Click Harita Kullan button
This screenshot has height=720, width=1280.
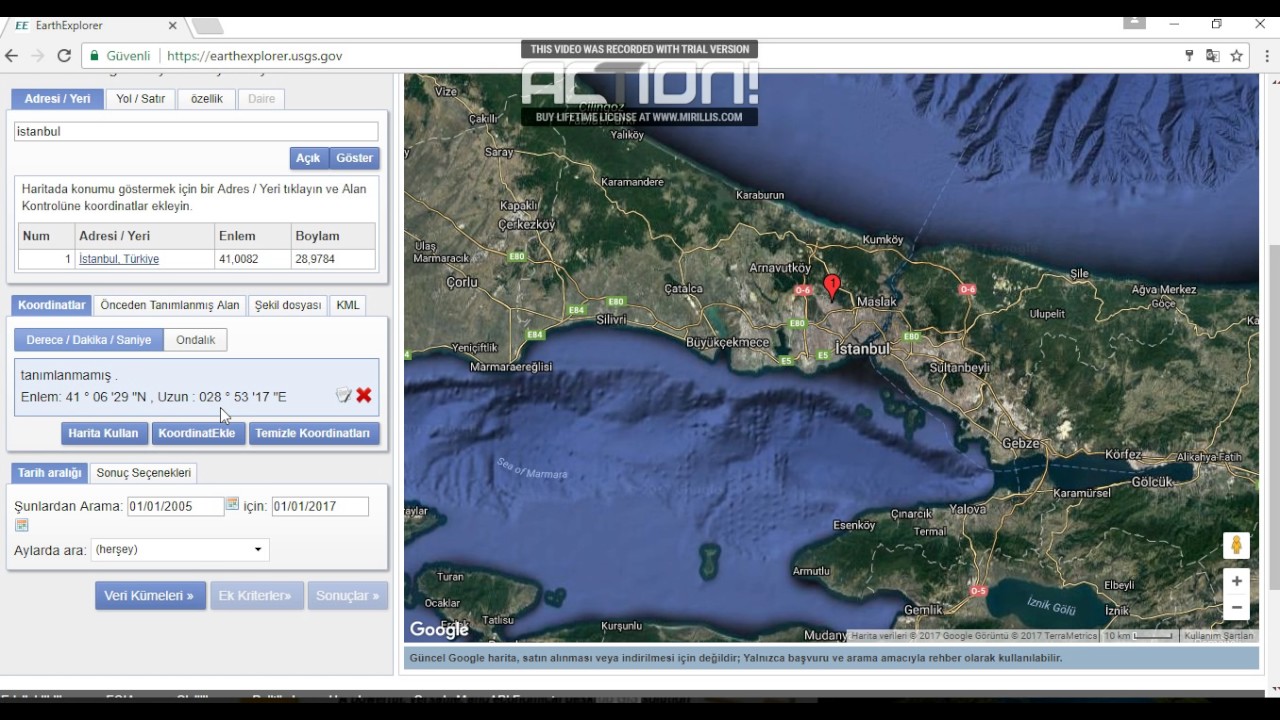point(103,433)
